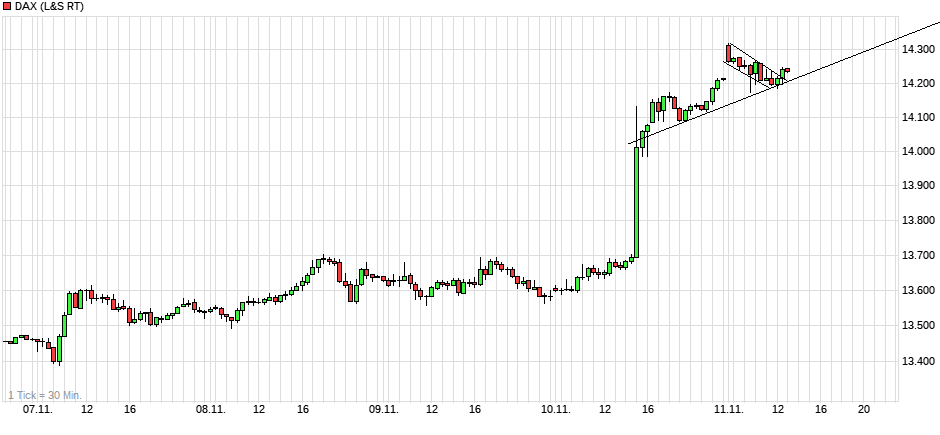
Task: Click the 20 hour label on time axis
Action: pos(864,409)
